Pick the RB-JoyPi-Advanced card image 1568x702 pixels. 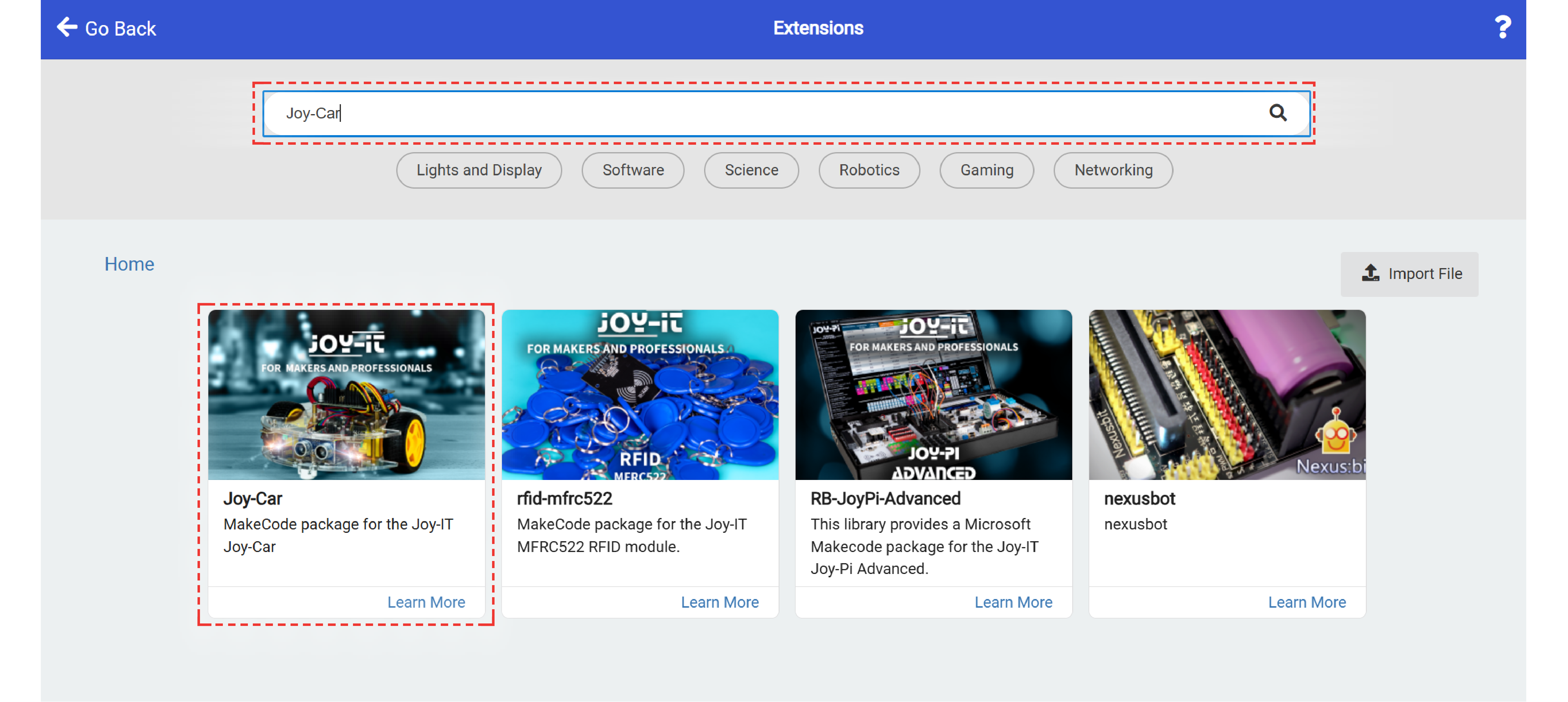click(x=933, y=395)
